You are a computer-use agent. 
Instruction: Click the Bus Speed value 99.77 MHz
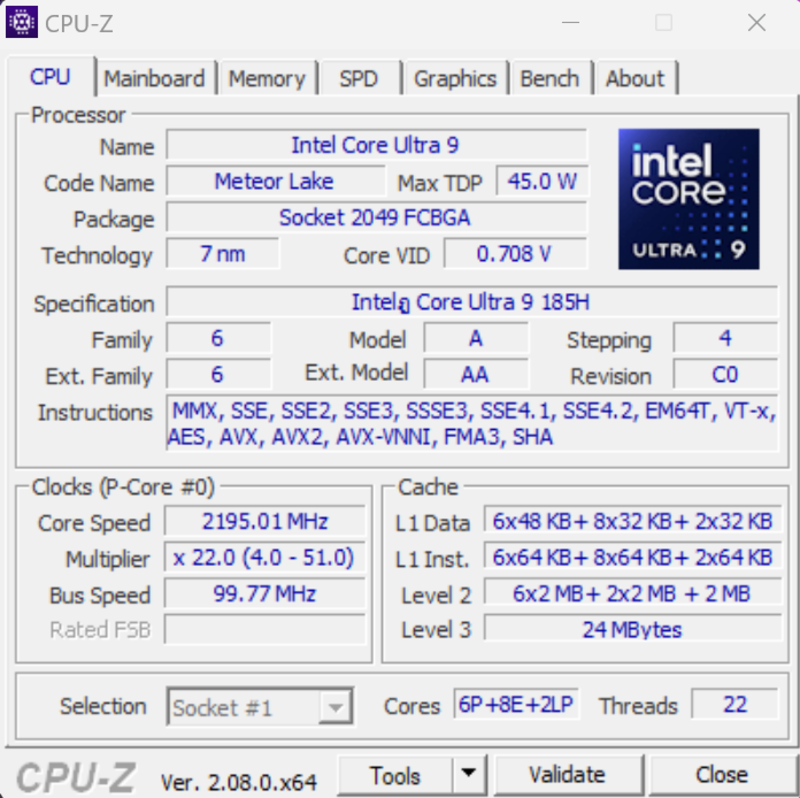[265, 594]
